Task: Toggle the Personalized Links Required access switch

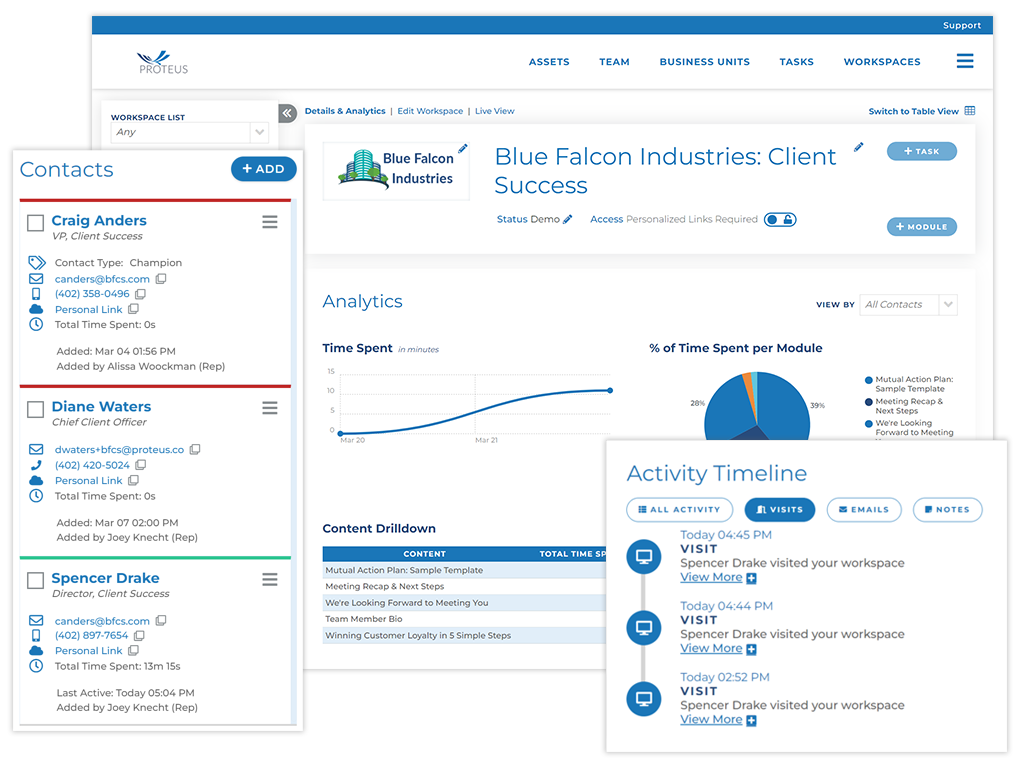Action: 780,219
